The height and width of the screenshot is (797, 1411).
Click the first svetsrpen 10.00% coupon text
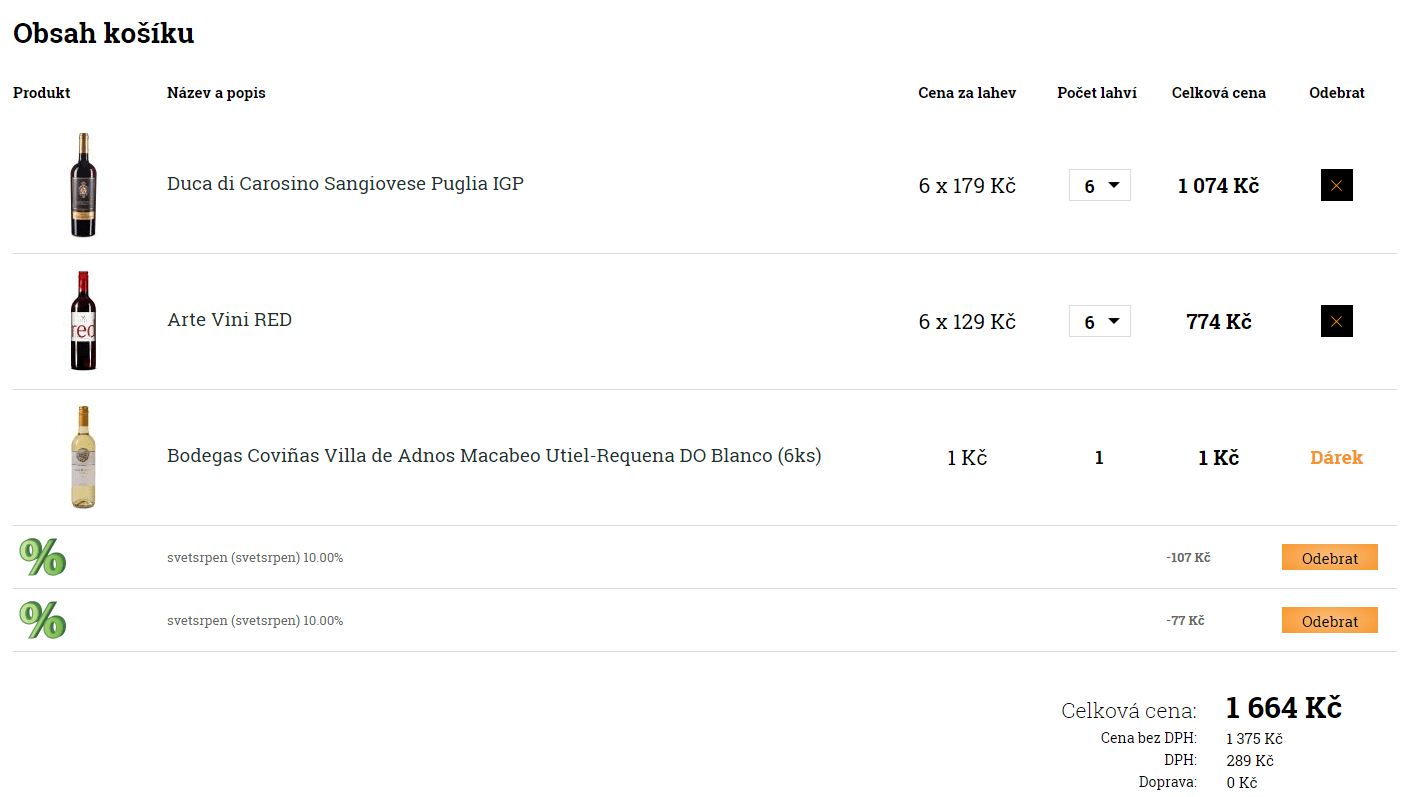tap(255, 558)
